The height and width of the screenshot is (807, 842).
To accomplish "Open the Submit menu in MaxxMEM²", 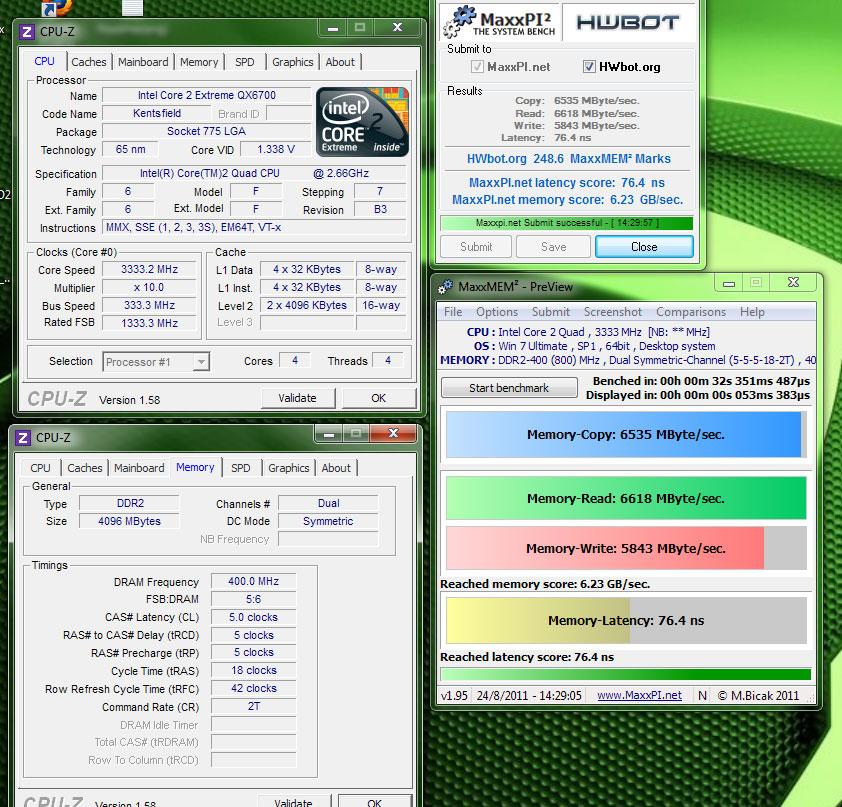I will point(550,312).
